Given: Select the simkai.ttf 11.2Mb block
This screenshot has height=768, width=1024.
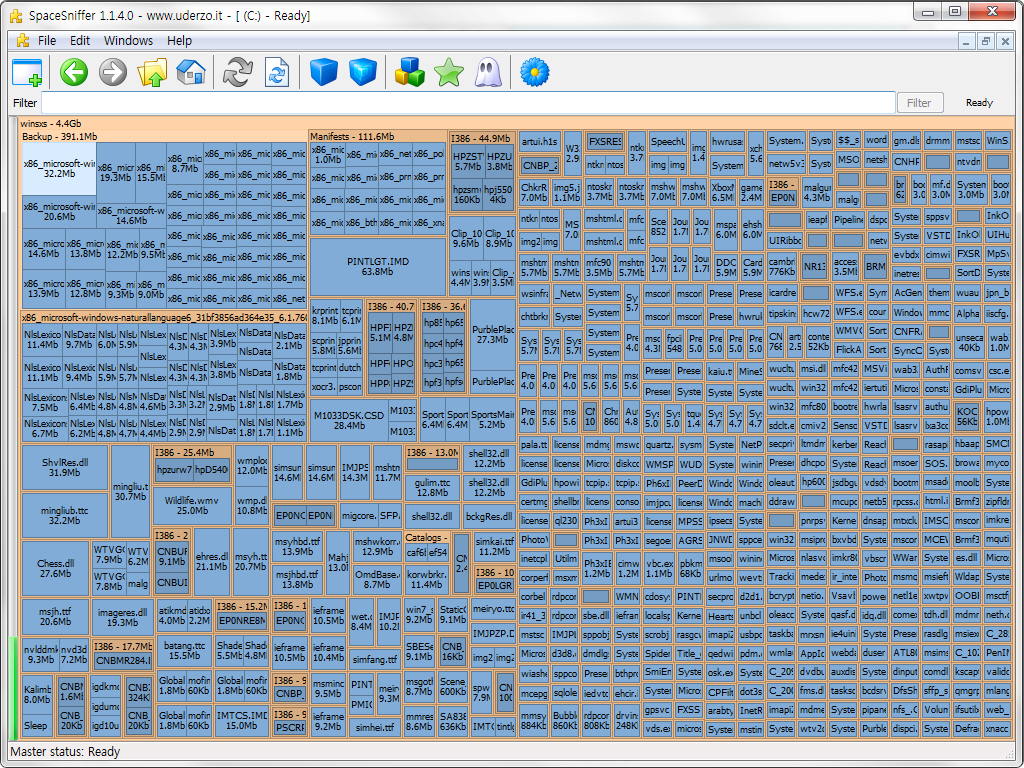Looking at the screenshot, I should [494, 546].
